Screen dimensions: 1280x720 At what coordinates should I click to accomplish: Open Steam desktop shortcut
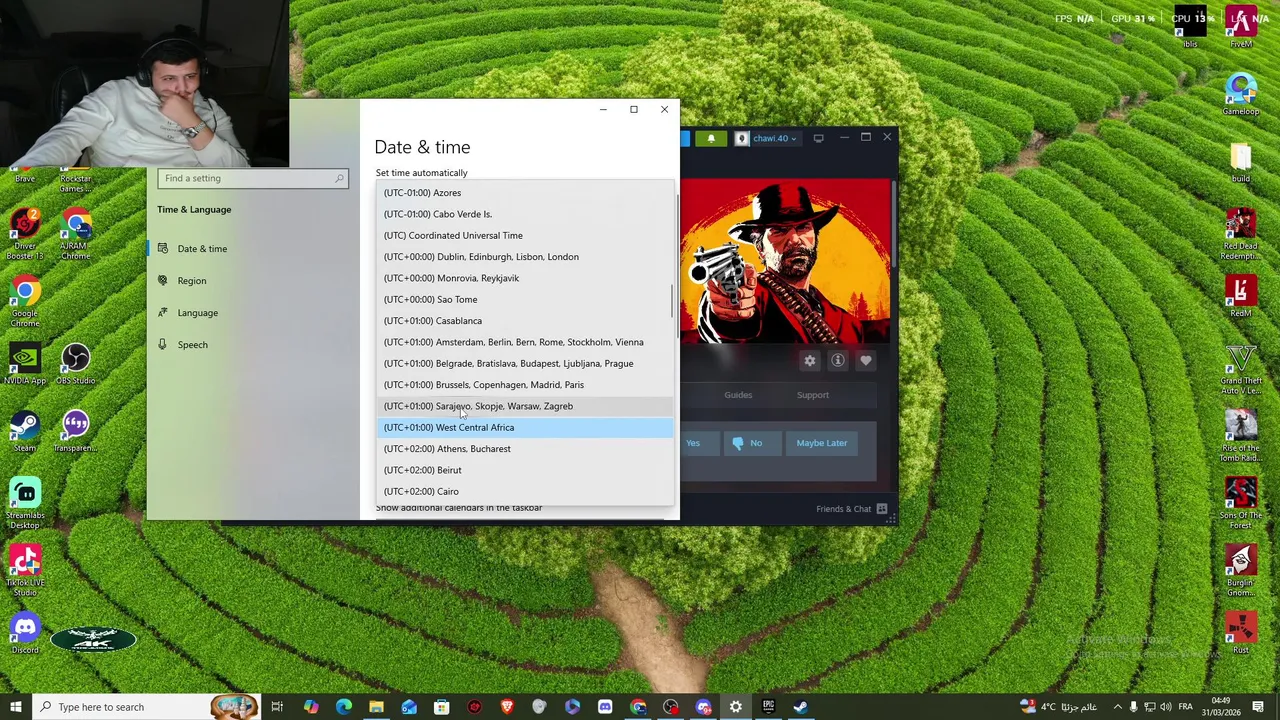click(25, 432)
